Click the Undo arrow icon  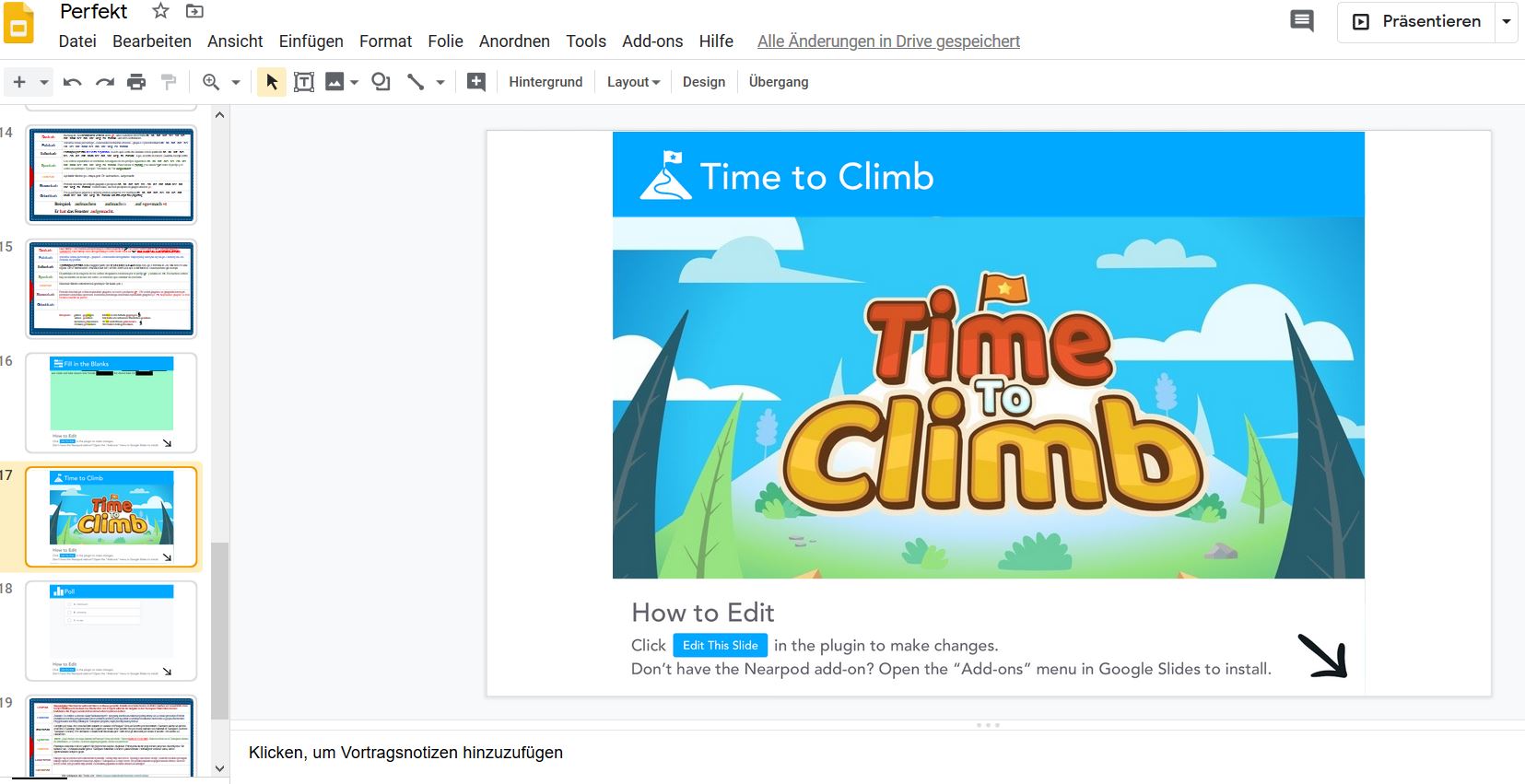72,82
